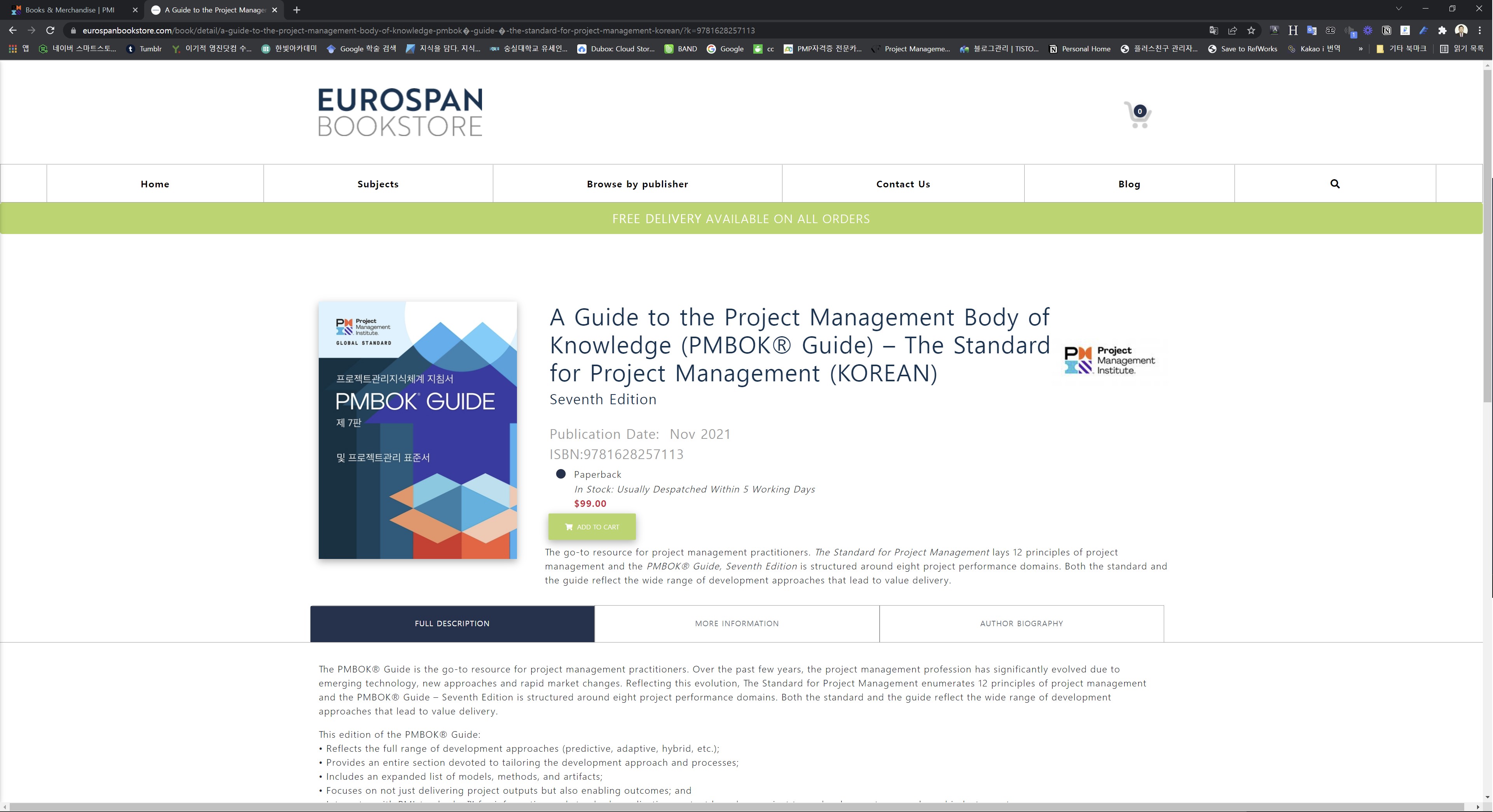Open the Extensions puzzle piece menu
Image resolution: width=1493 pixels, height=812 pixels.
(x=1442, y=31)
